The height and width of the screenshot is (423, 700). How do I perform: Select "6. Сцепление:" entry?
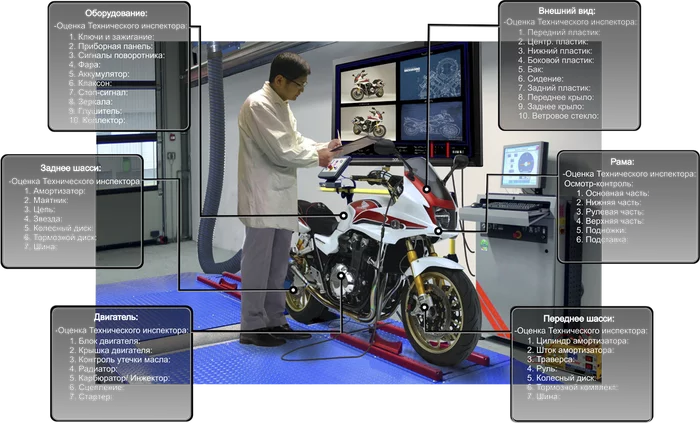point(97,387)
